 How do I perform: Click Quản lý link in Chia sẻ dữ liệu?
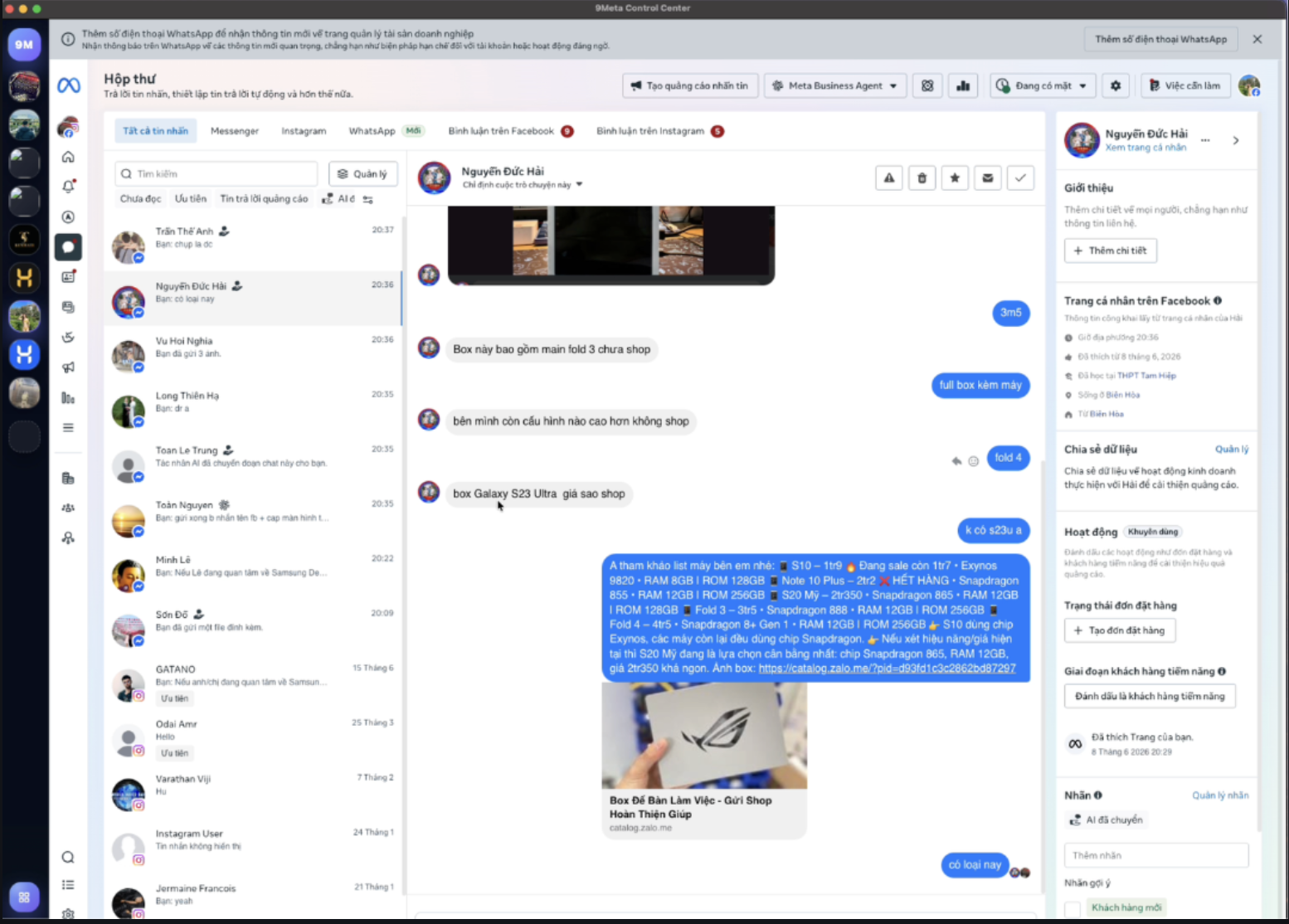1232,450
